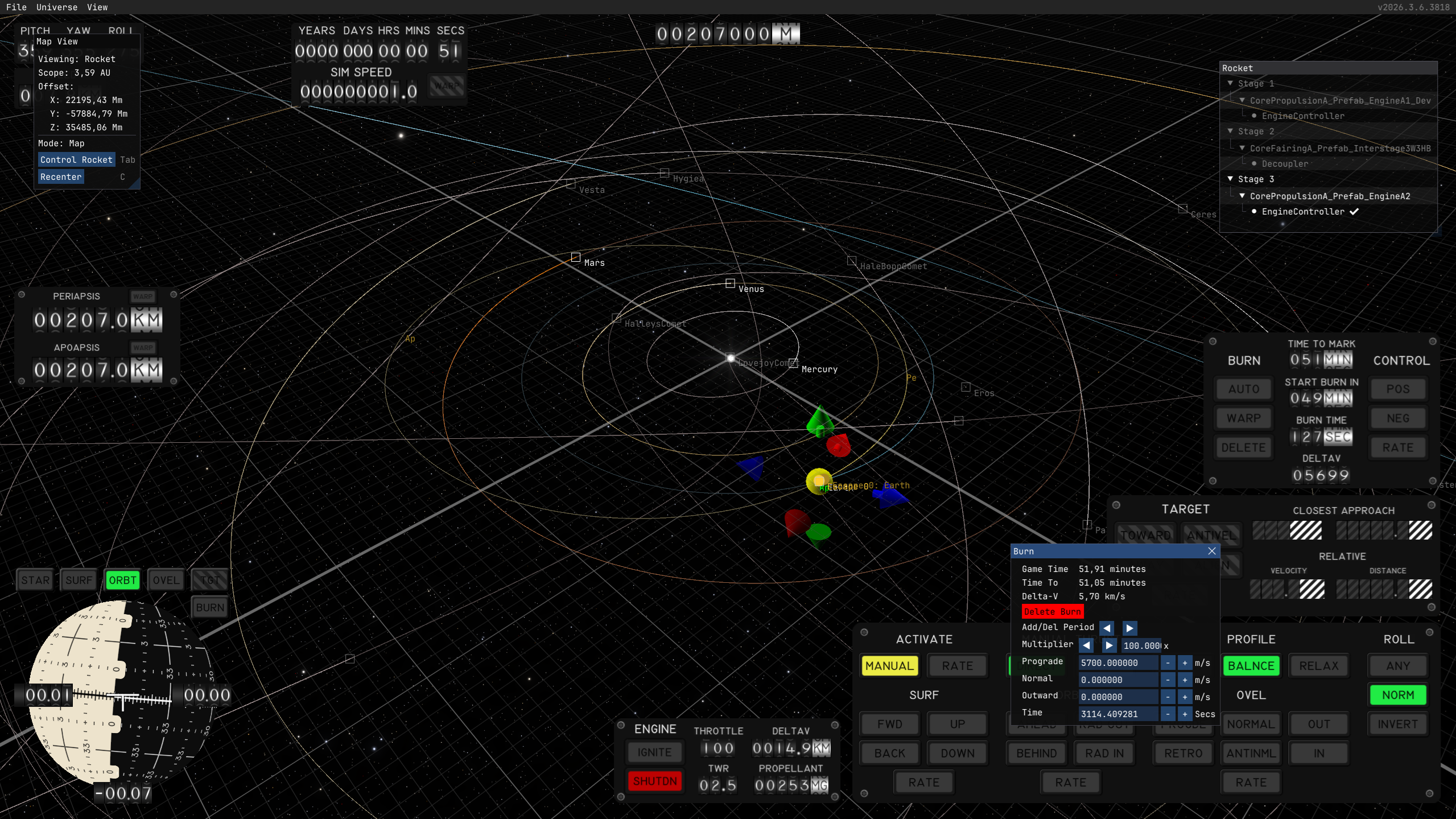Collapse Stage 3 in Rocket tree

pos(1230,179)
